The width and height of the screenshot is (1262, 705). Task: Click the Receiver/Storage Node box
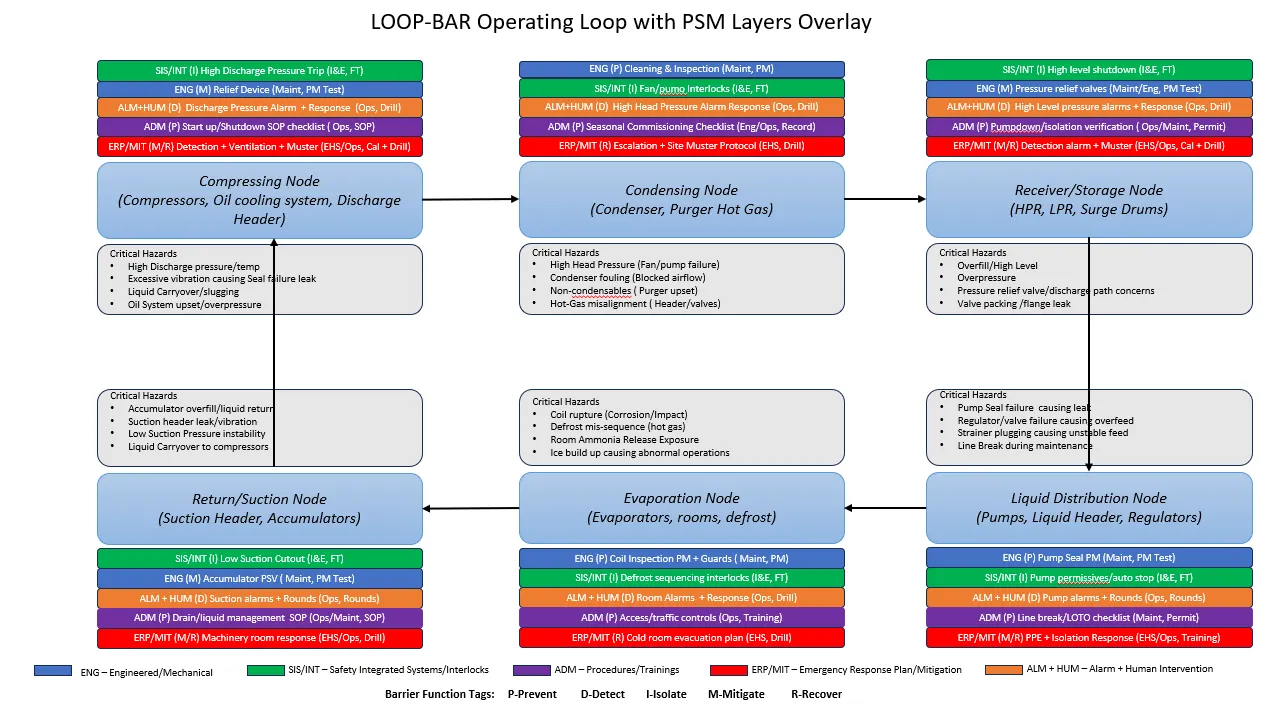coord(1088,199)
